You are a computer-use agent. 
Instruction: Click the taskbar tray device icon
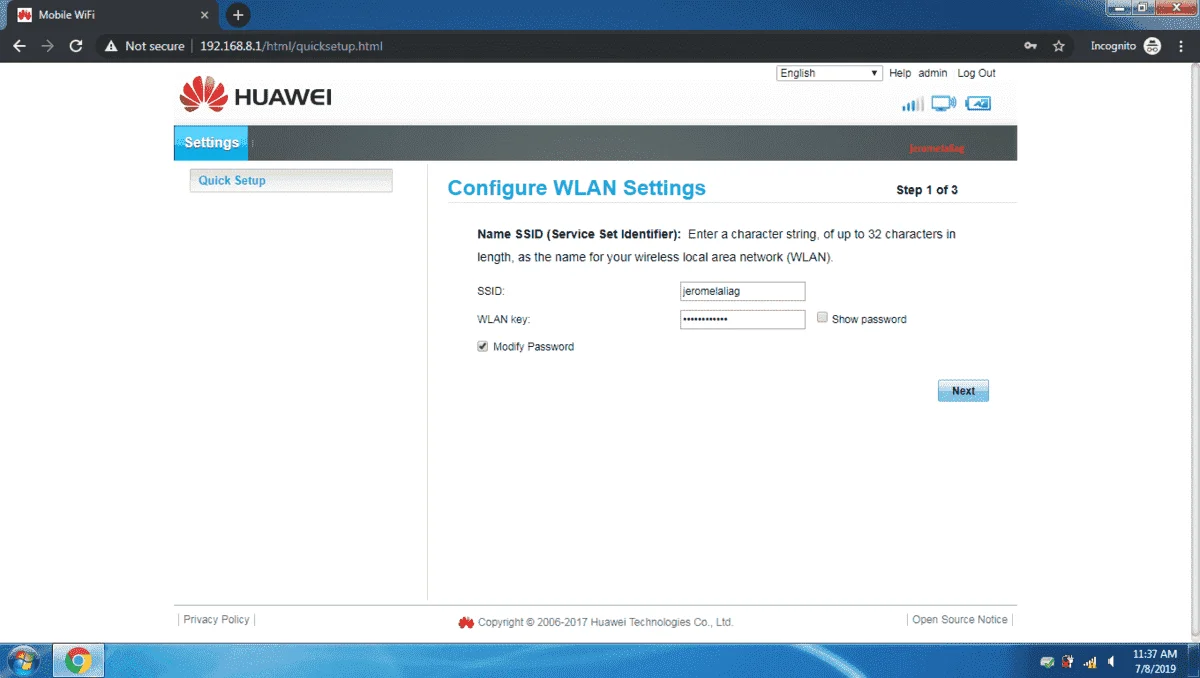[1047, 662]
